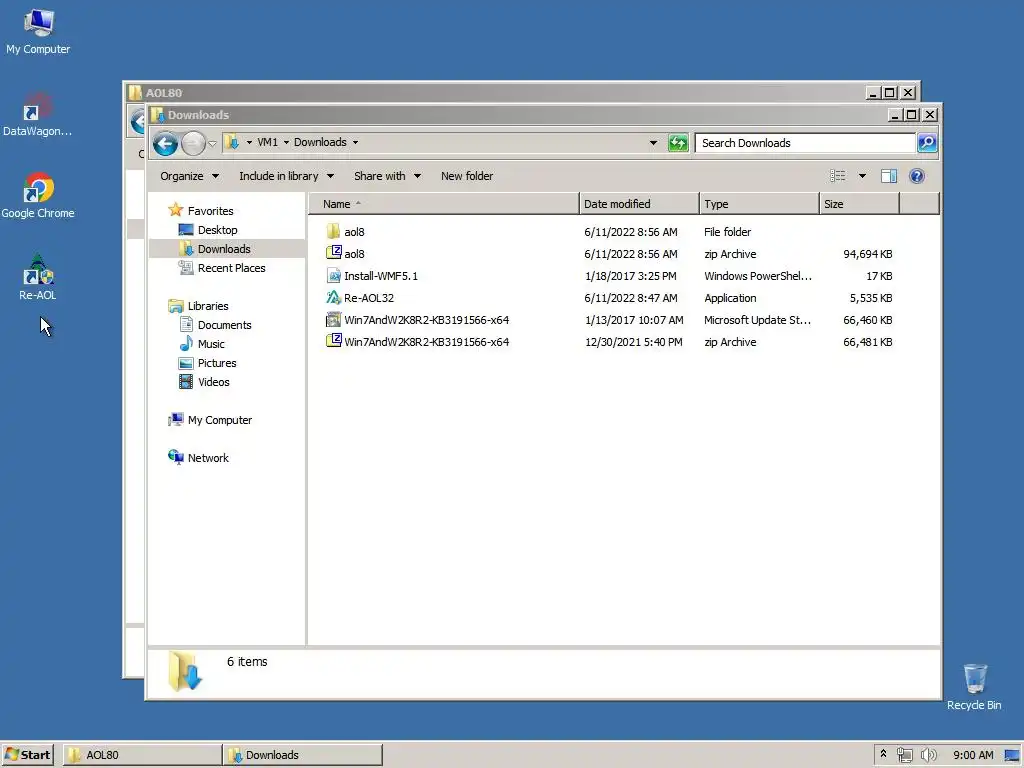
Task: Create a New folder
Action: tap(467, 176)
